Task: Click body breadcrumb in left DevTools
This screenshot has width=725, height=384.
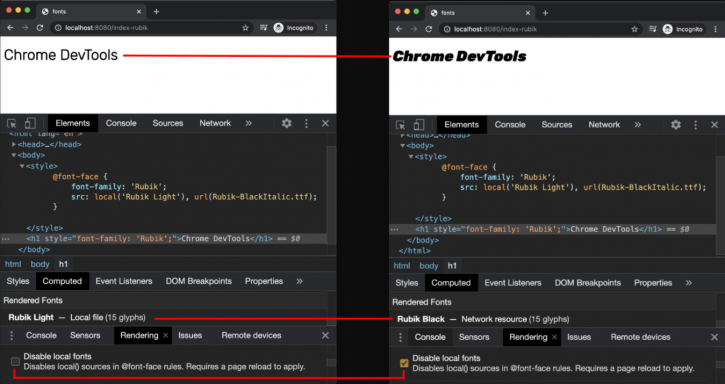Action: click(40, 264)
